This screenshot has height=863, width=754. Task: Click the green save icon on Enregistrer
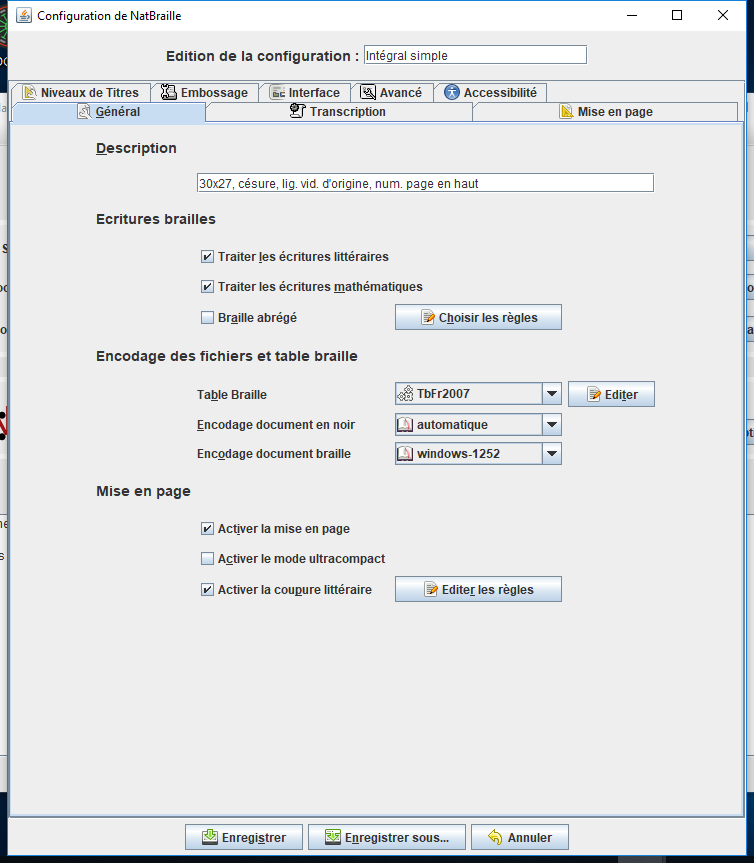pyautogui.click(x=210, y=837)
